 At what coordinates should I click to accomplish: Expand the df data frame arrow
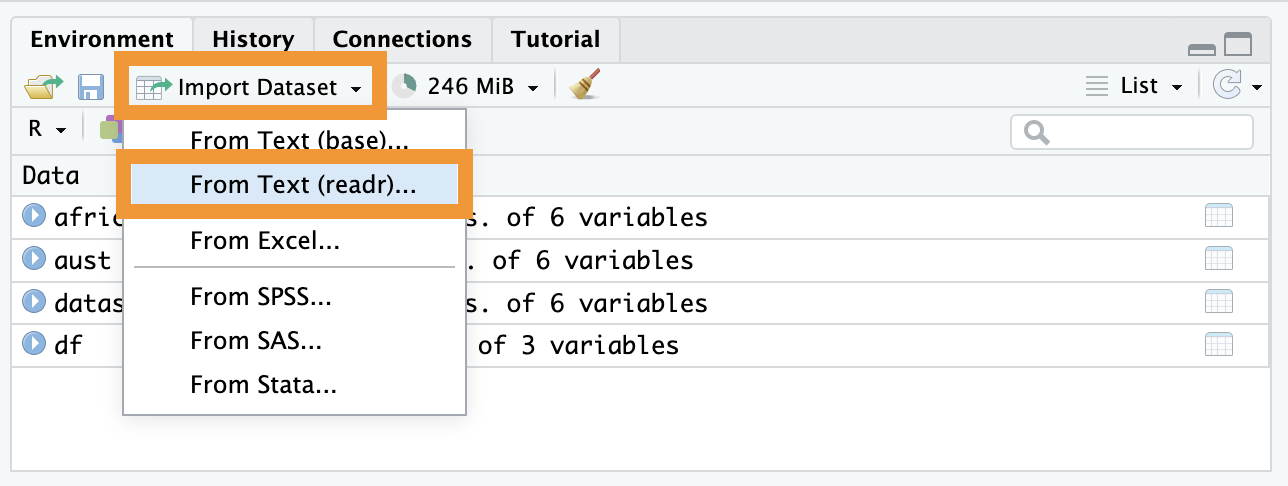[35, 345]
